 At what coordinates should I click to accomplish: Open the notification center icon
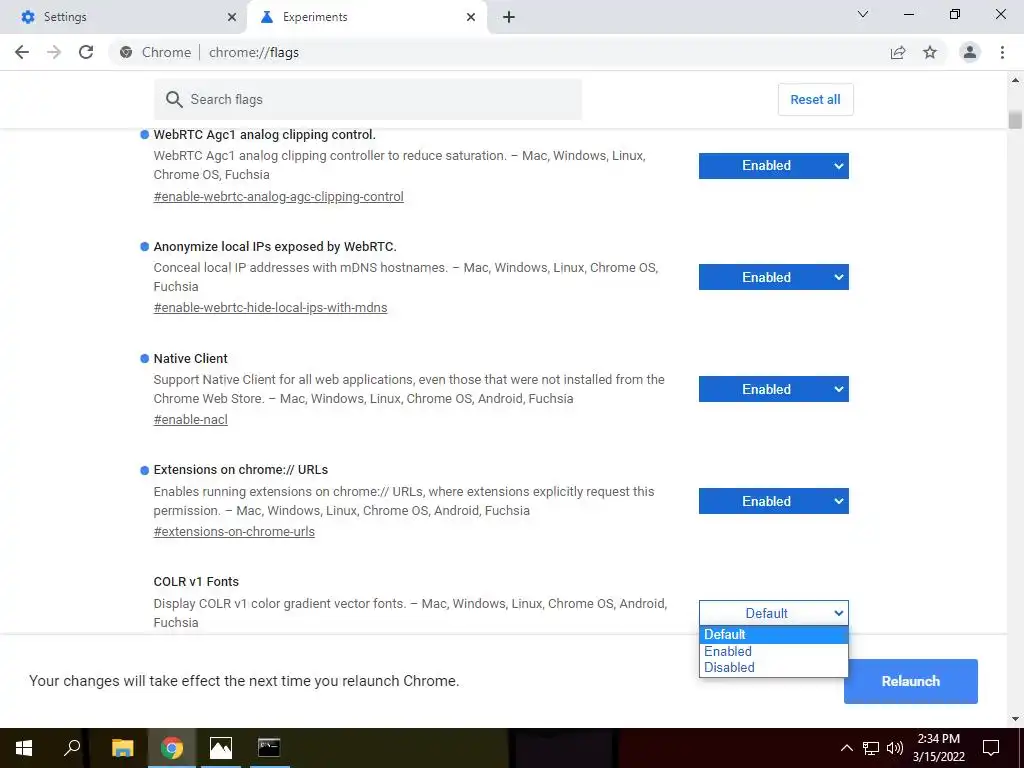[991, 748]
